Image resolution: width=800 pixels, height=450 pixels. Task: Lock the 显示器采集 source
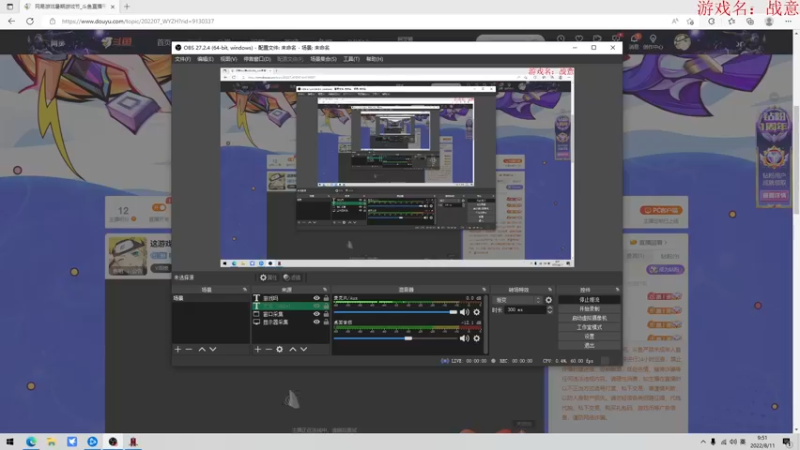tap(326, 322)
